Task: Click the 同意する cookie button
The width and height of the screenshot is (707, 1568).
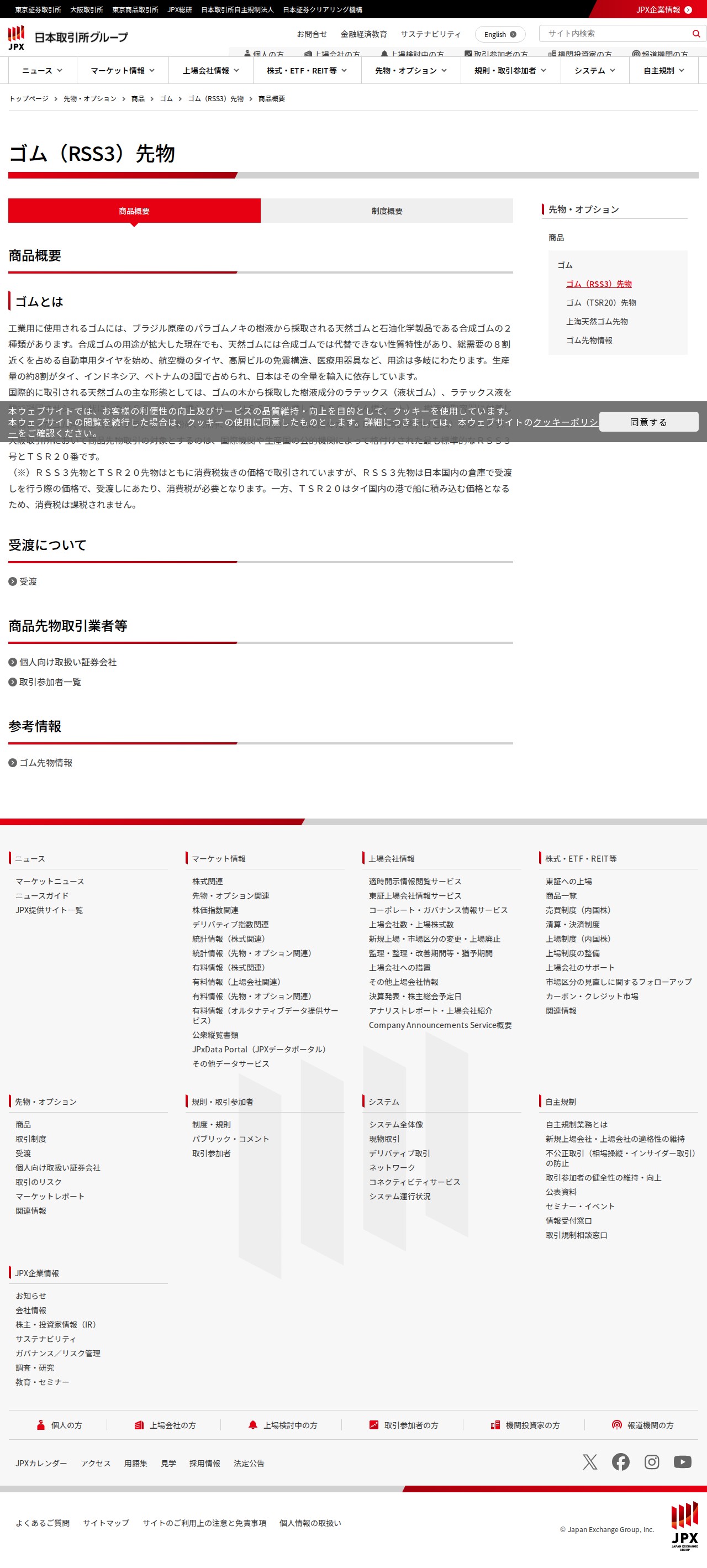Action: tap(648, 422)
